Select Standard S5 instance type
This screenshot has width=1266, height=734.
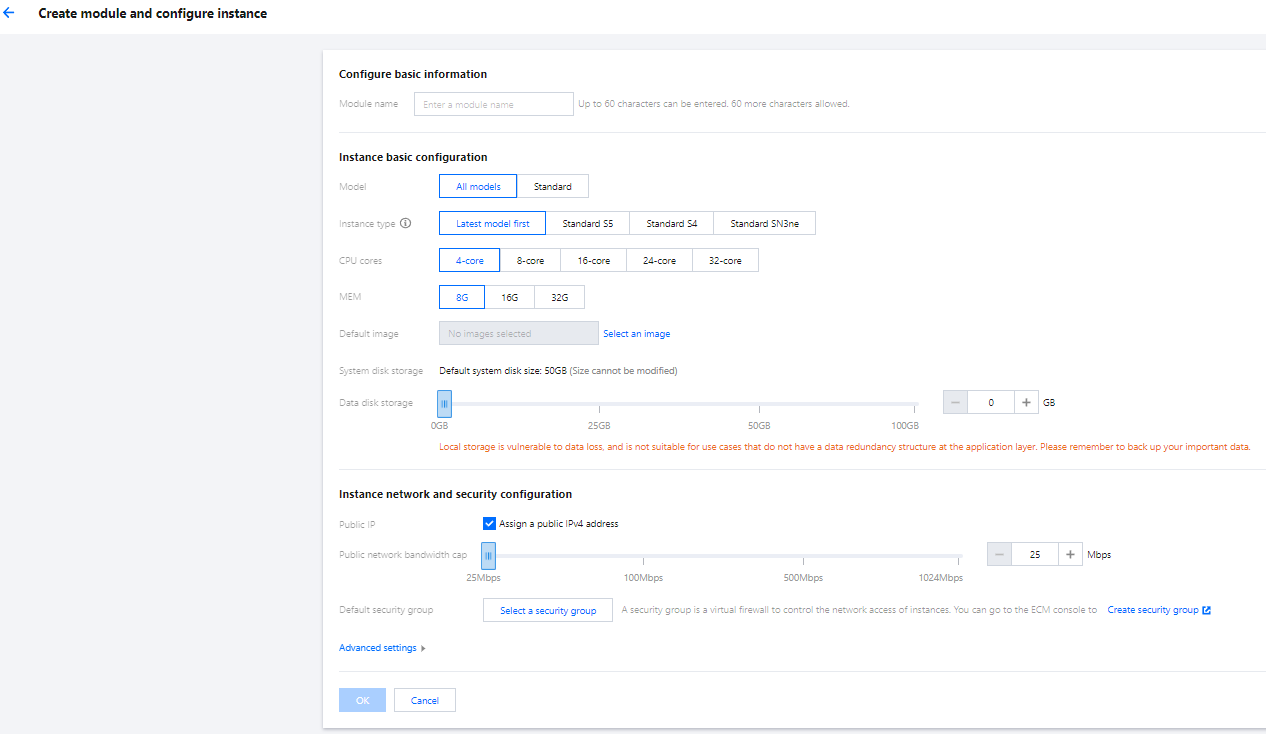click(x=587, y=224)
